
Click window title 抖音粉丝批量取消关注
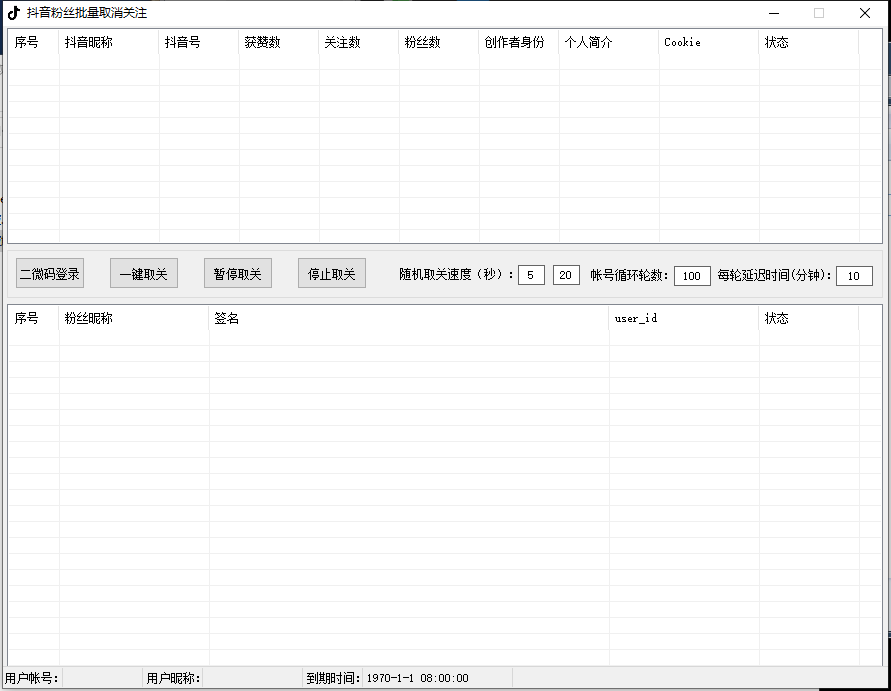[87, 13]
